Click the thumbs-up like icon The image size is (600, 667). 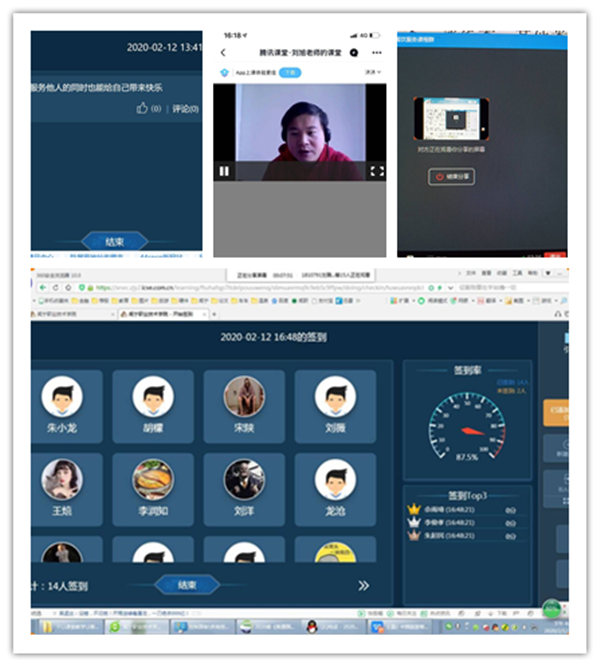pos(143,108)
